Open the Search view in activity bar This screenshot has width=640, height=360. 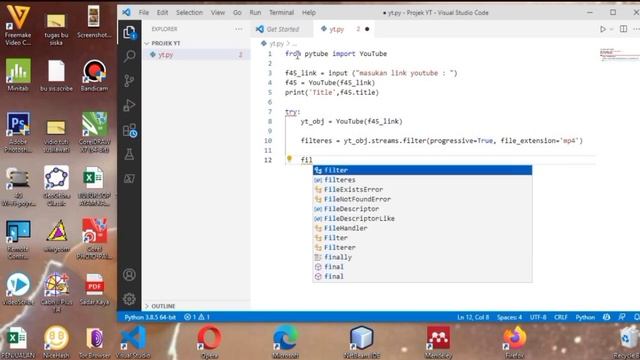pyautogui.click(x=129, y=56)
